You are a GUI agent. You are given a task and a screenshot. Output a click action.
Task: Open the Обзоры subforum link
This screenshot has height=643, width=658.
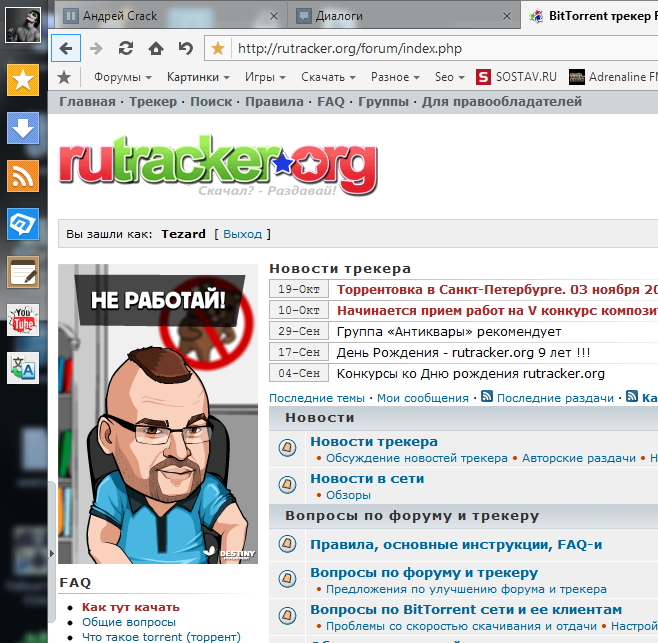click(348, 495)
